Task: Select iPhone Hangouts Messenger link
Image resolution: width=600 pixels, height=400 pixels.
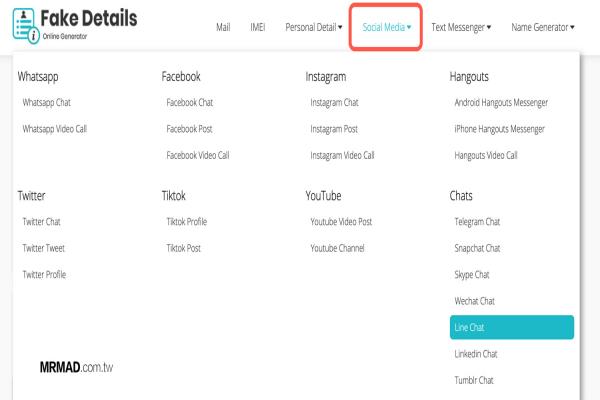Action: click(x=499, y=129)
